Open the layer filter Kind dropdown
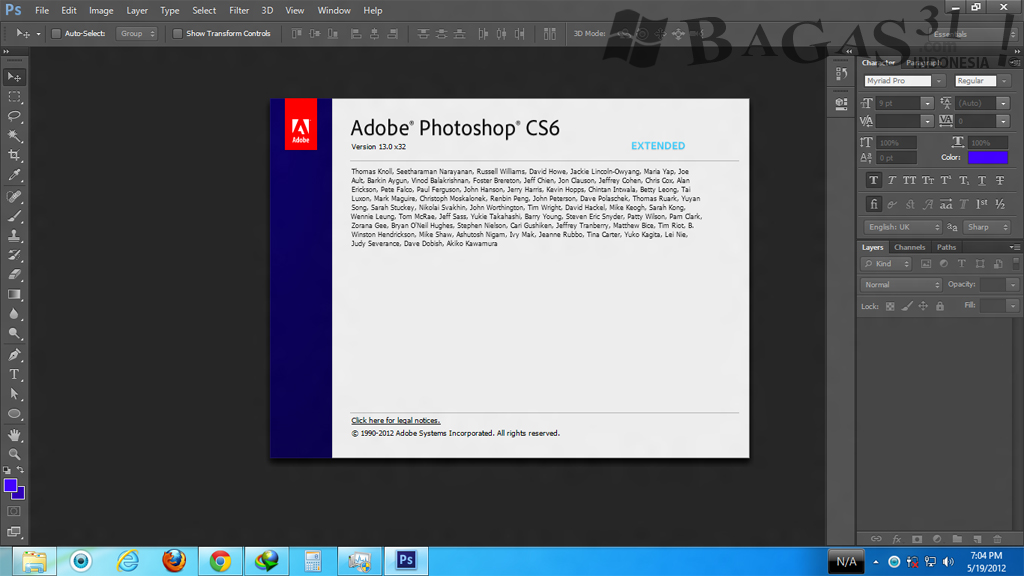 pyautogui.click(x=886, y=264)
